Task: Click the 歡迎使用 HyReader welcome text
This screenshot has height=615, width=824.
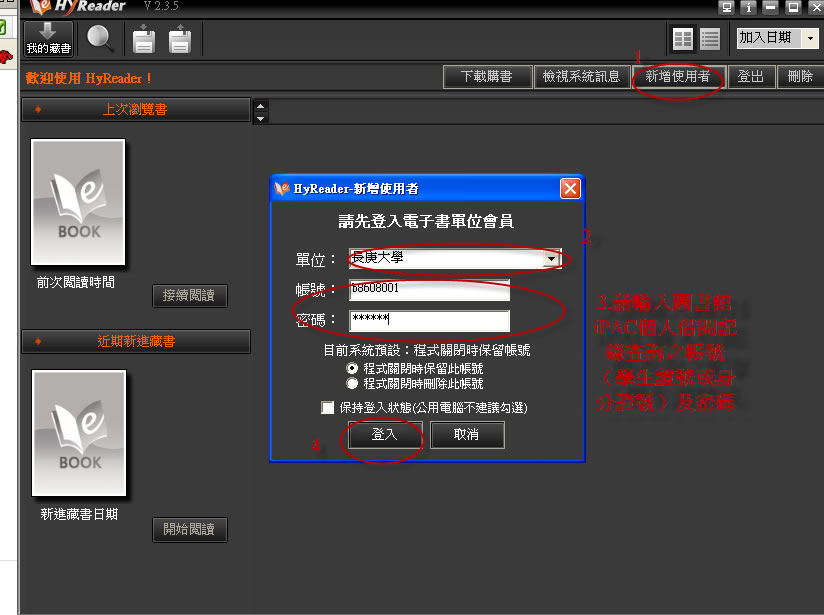Action: click(x=89, y=78)
